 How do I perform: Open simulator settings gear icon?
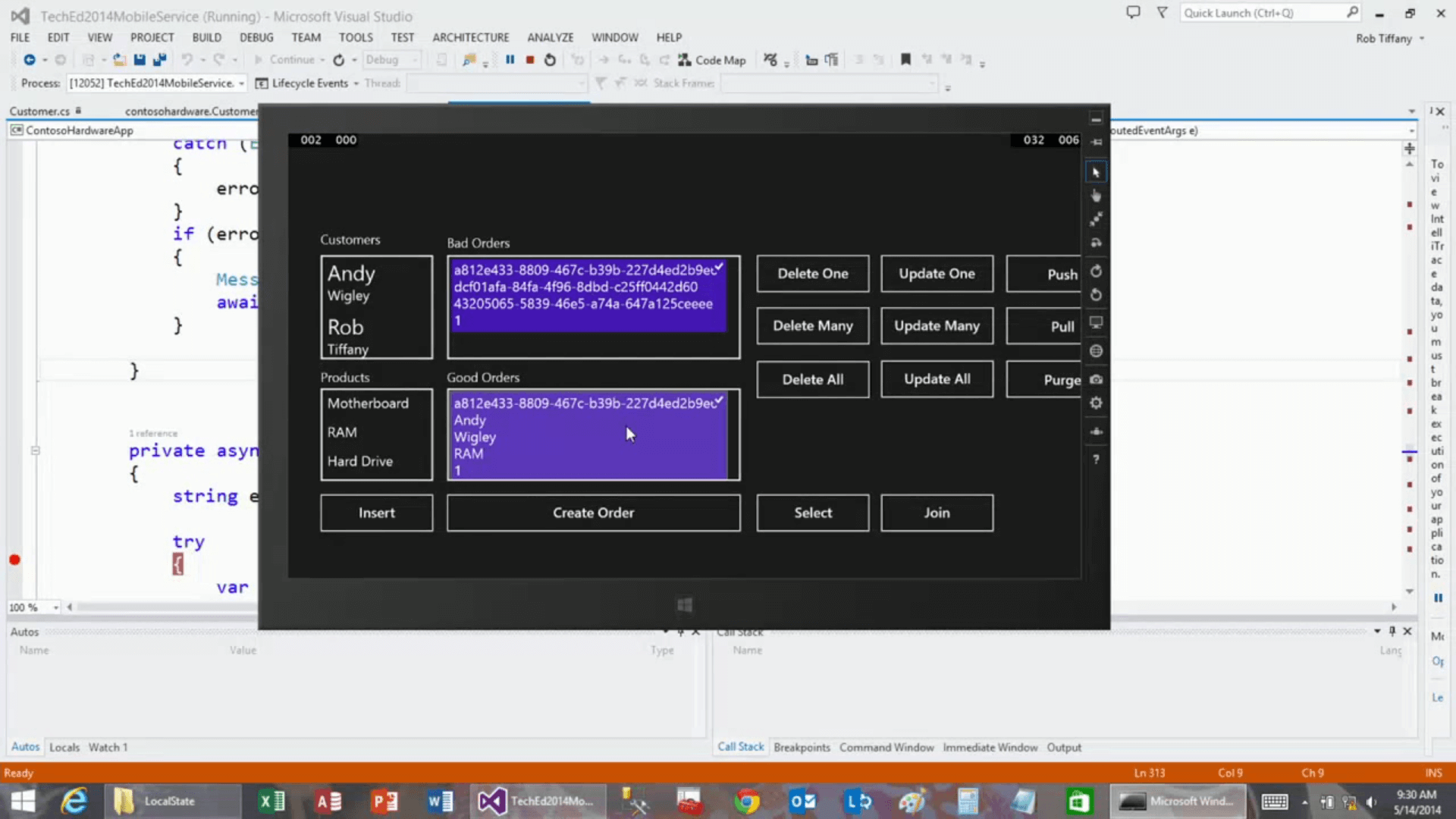tap(1096, 403)
